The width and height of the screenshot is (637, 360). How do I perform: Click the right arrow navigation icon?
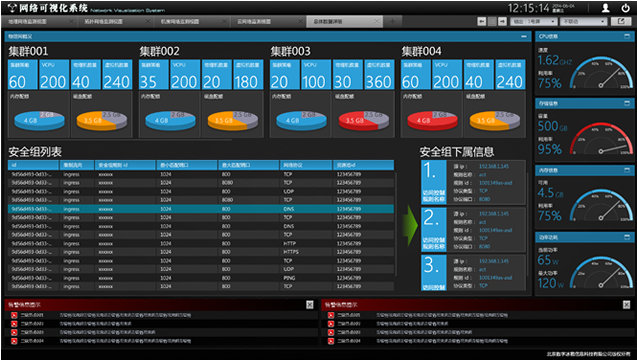(503, 21)
